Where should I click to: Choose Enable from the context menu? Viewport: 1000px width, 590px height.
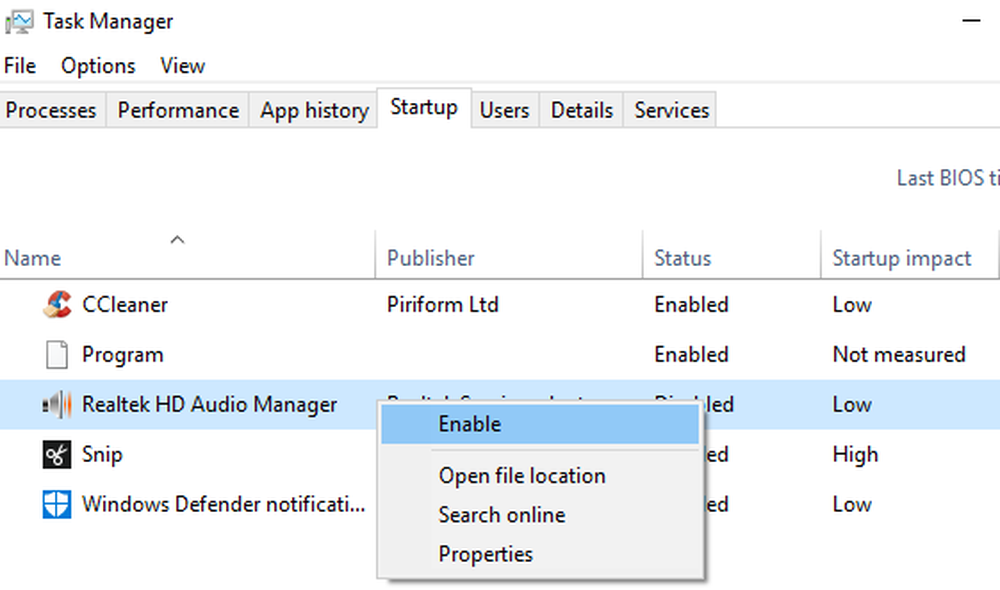[x=470, y=424]
